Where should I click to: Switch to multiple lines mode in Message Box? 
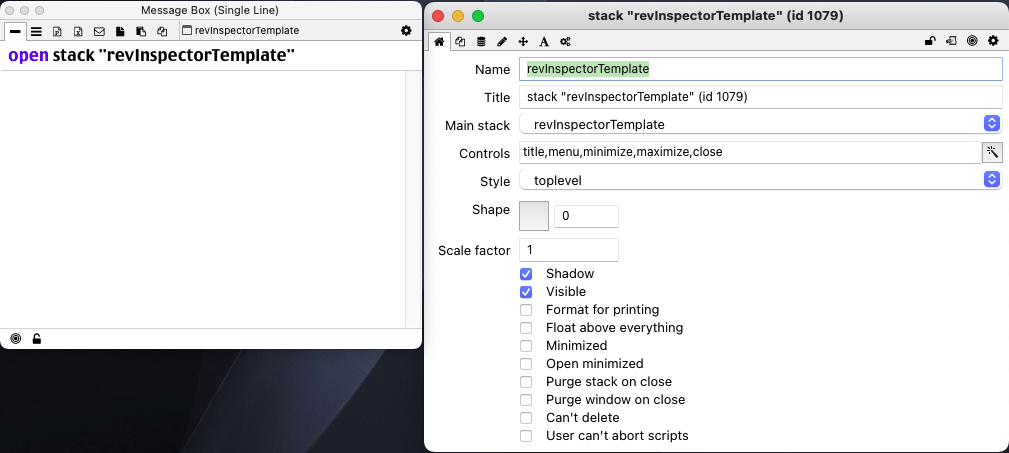click(36, 31)
